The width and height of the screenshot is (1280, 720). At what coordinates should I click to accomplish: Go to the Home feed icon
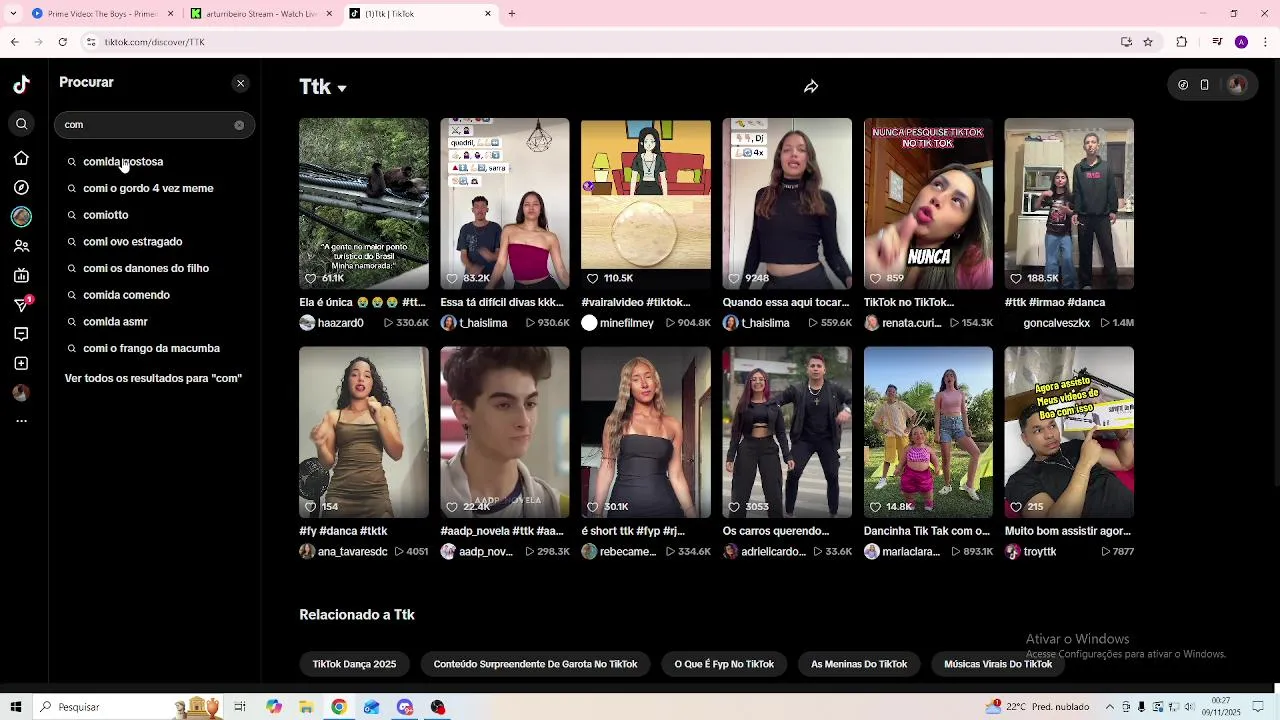(x=21, y=158)
